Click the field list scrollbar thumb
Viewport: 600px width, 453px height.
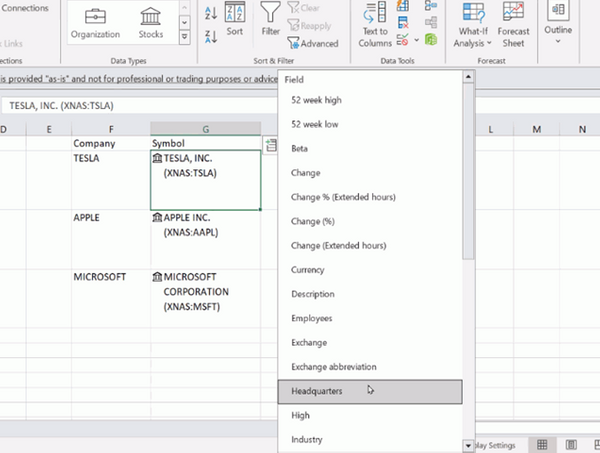click(468, 171)
